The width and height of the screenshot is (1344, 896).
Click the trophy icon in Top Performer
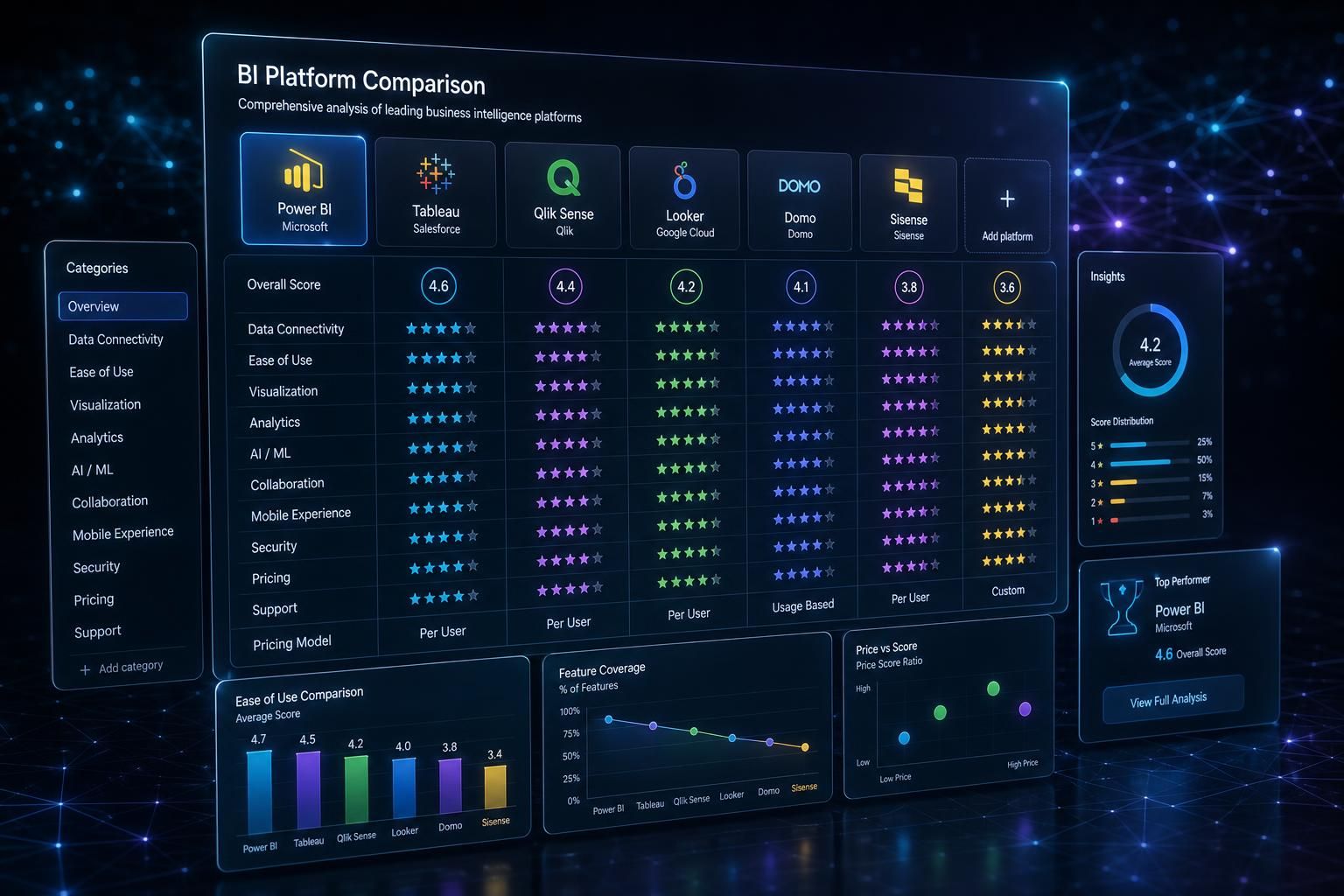1122,606
